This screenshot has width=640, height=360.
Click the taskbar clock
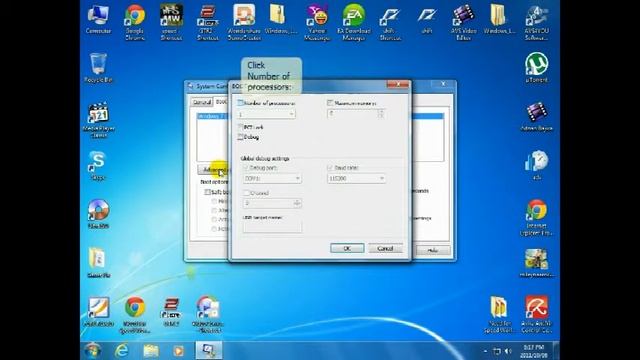534,351
